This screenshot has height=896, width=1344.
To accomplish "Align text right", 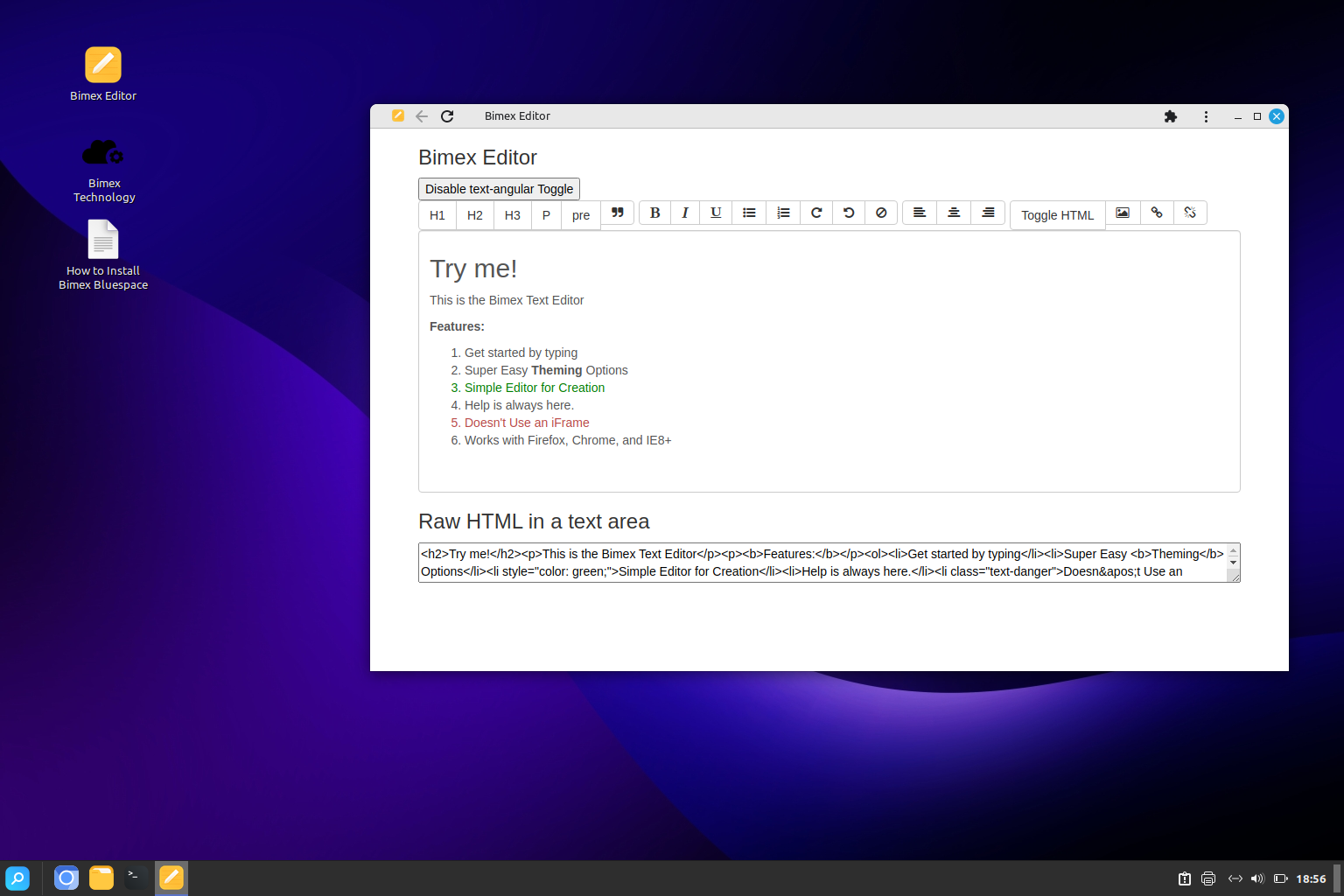I will (x=988, y=213).
